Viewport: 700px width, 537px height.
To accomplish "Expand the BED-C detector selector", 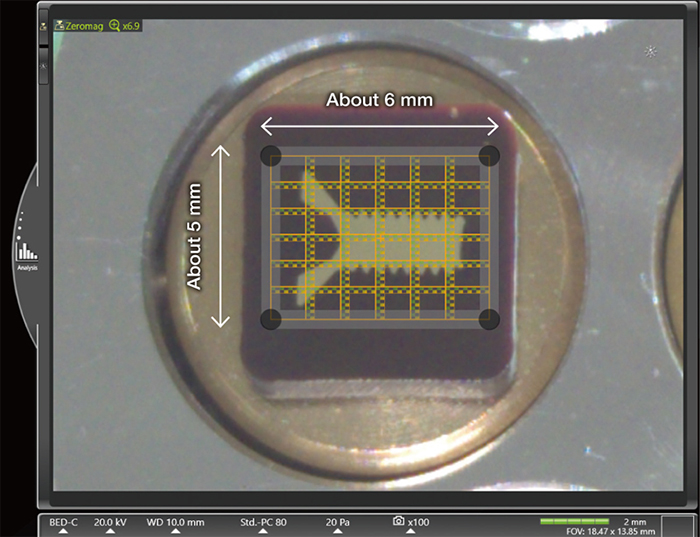I will pos(63,524).
